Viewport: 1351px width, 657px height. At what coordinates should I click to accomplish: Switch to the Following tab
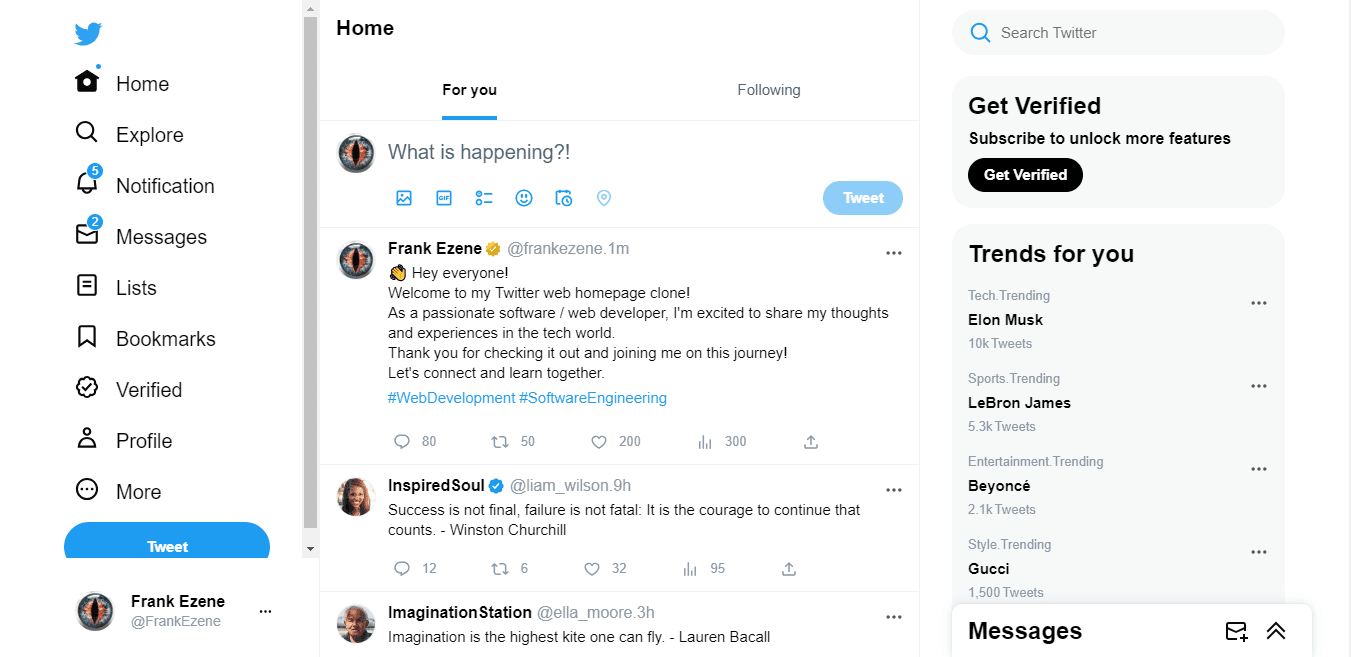click(x=769, y=90)
